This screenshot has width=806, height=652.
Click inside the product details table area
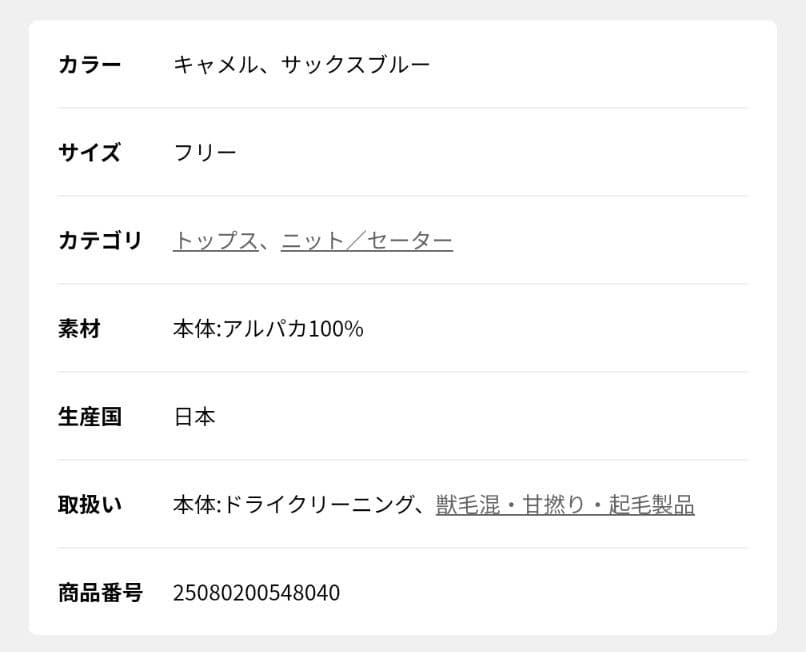click(x=600, y=328)
